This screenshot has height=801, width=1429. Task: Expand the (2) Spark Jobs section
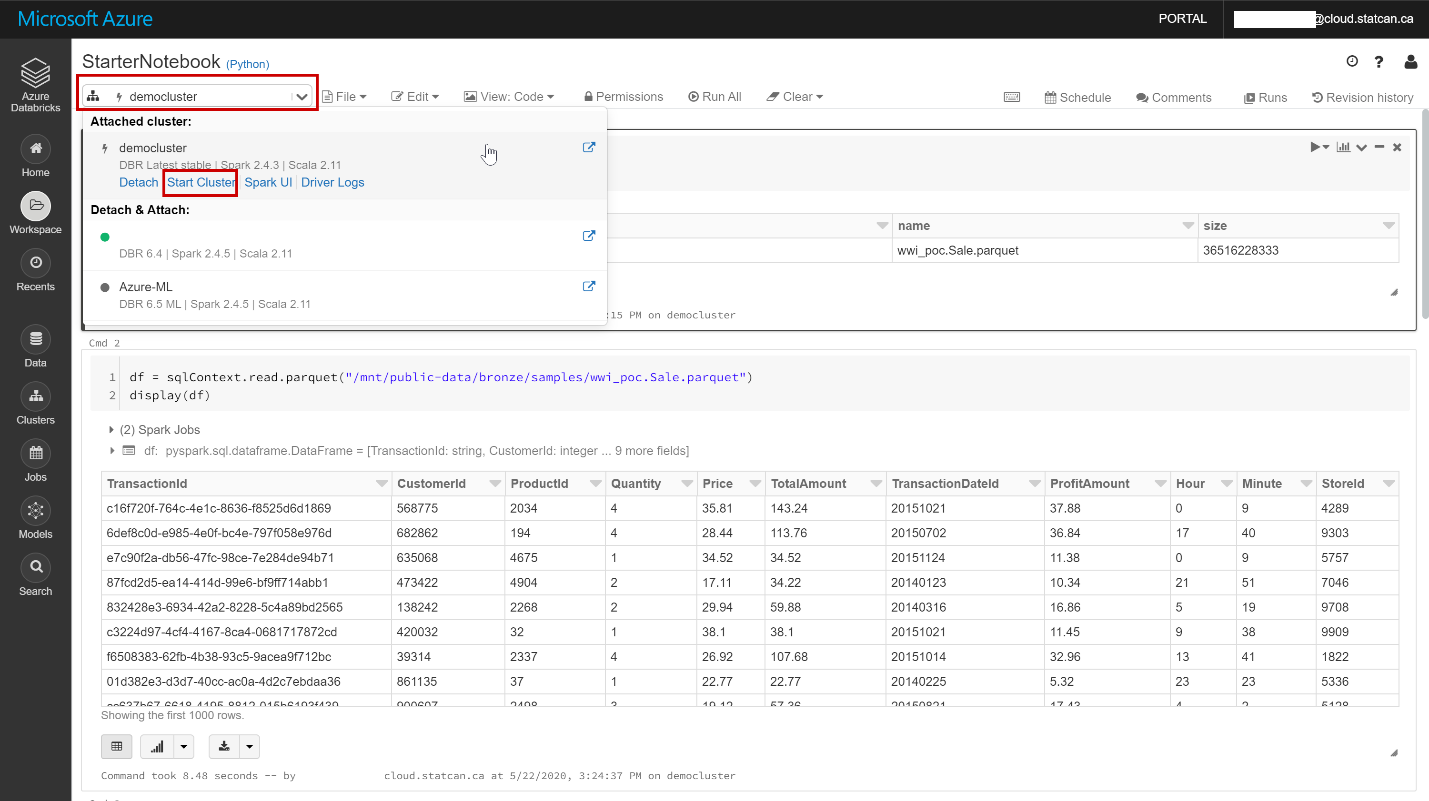click(x=153, y=430)
